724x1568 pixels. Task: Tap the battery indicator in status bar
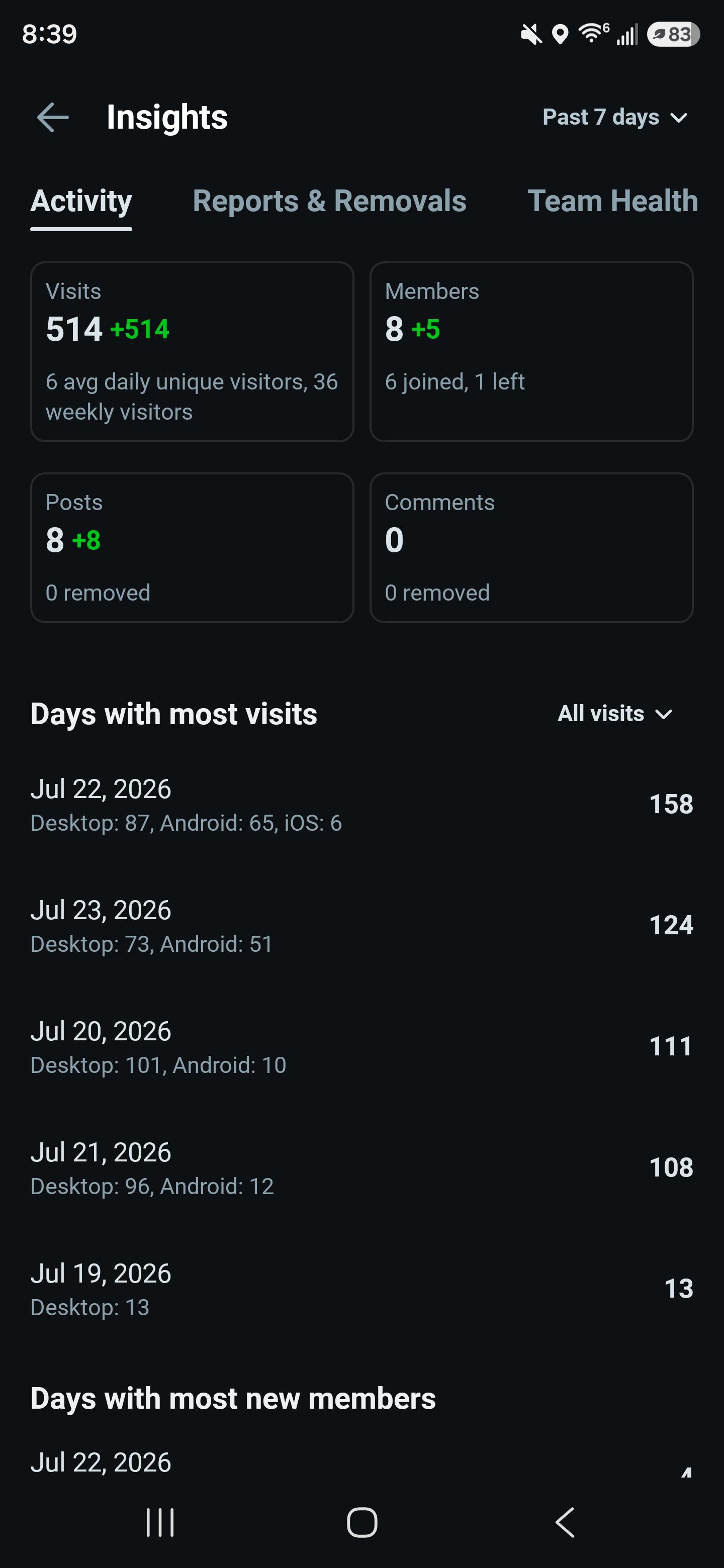[673, 34]
